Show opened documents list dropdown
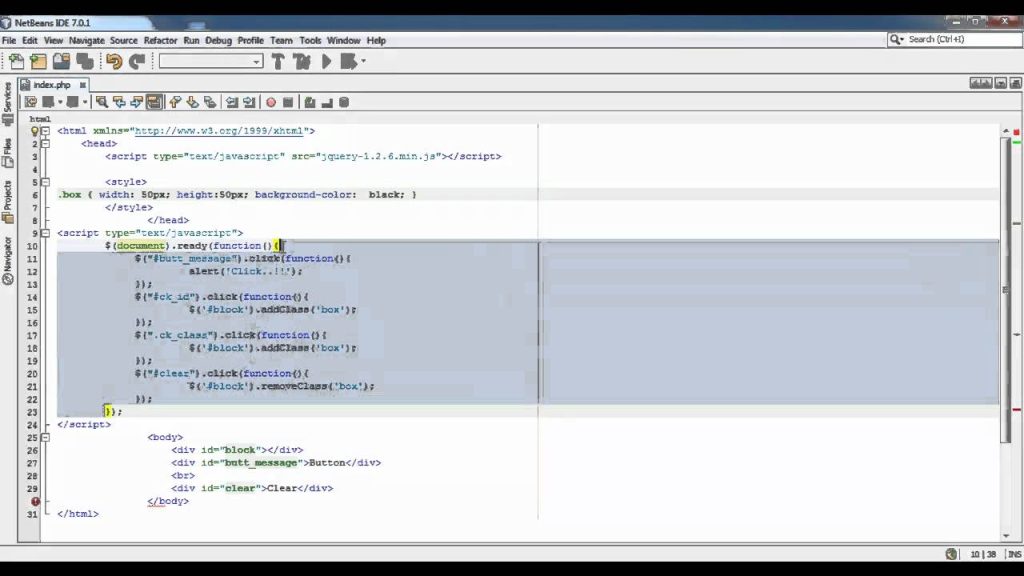 [1000, 84]
